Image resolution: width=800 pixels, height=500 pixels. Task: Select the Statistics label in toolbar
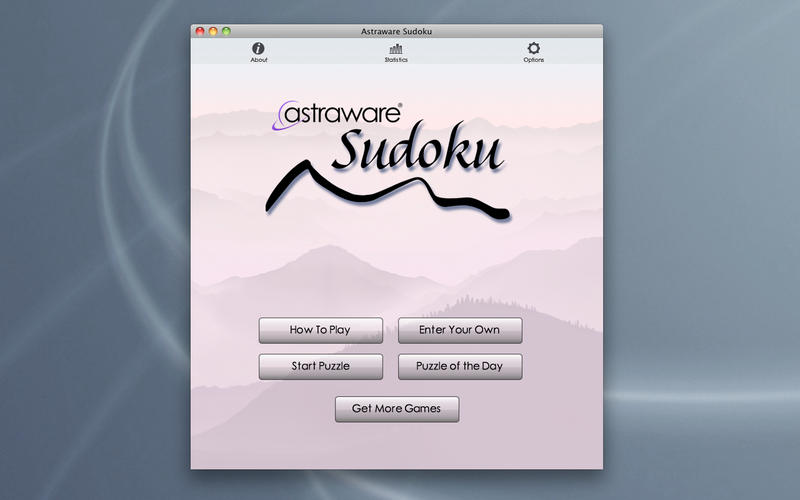pyautogui.click(x=396, y=60)
